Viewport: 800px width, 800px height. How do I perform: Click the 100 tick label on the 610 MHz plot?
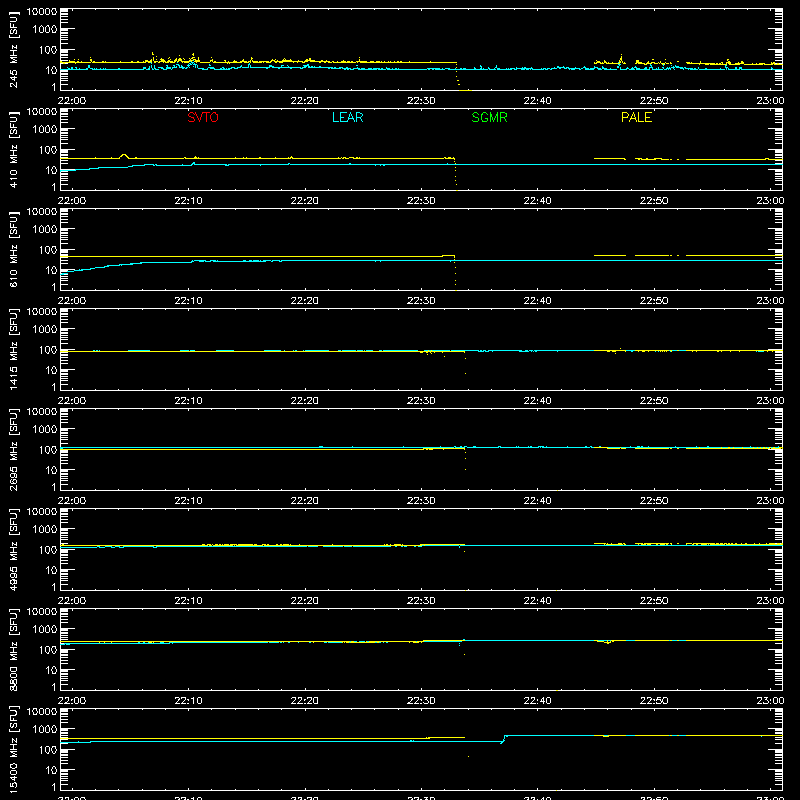pyautogui.click(x=48, y=249)
